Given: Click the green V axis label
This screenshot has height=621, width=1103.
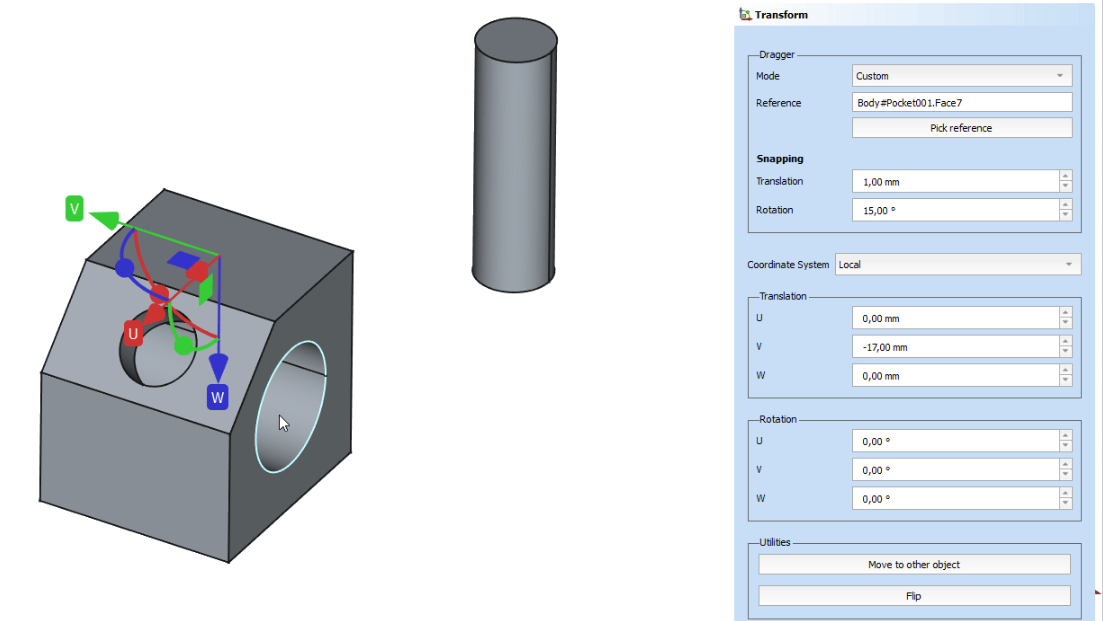Looking at the screenshot, I should tap(74, 209).
